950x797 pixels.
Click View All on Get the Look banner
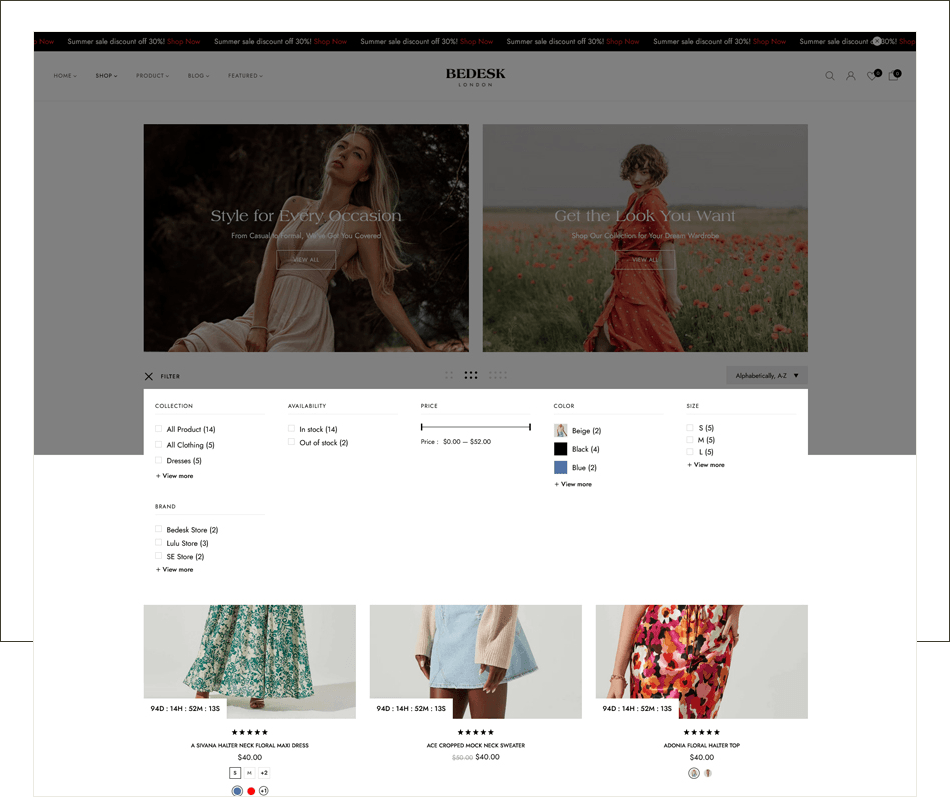[x=645, y=259]
